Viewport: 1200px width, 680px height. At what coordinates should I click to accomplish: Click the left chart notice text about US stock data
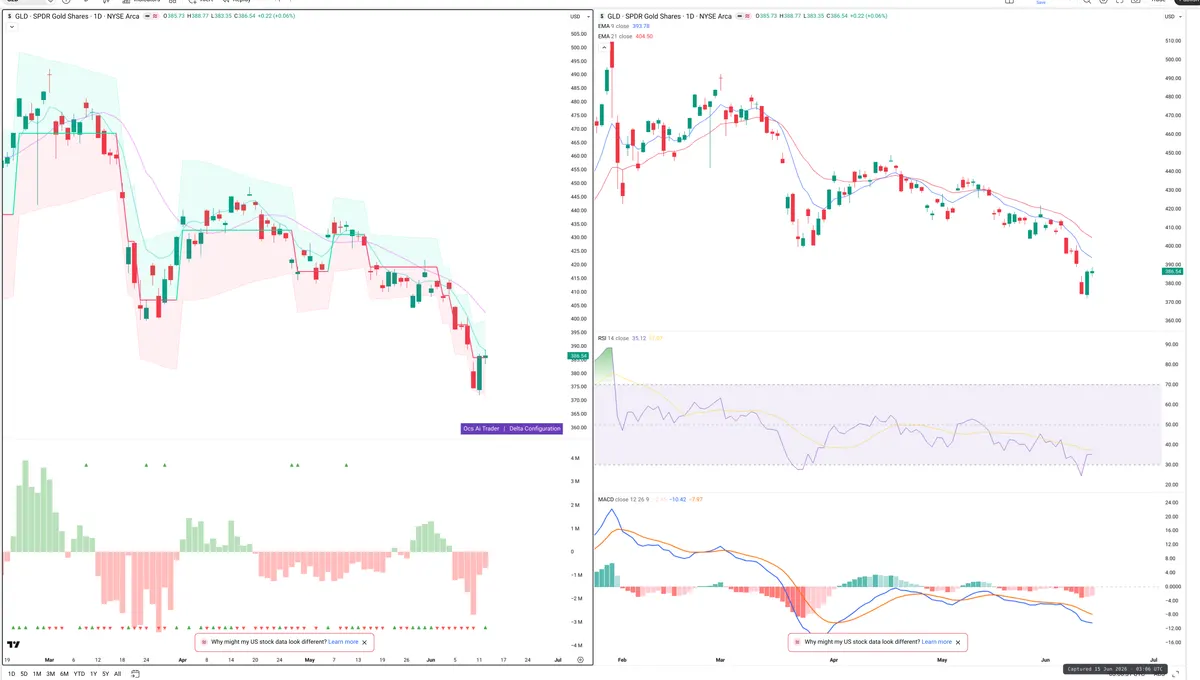coord(268,642)
